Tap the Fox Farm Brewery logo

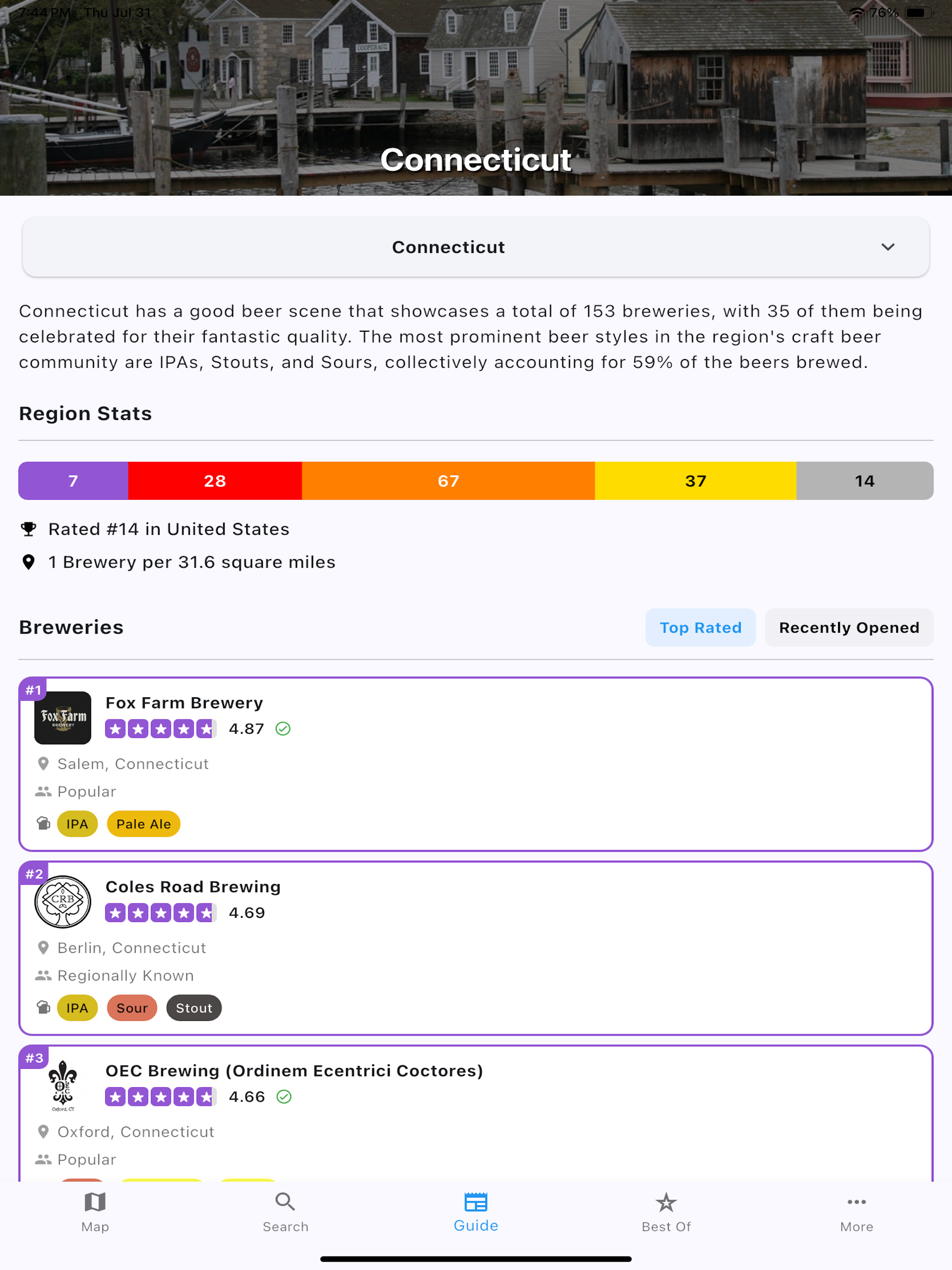click(63, 718)
